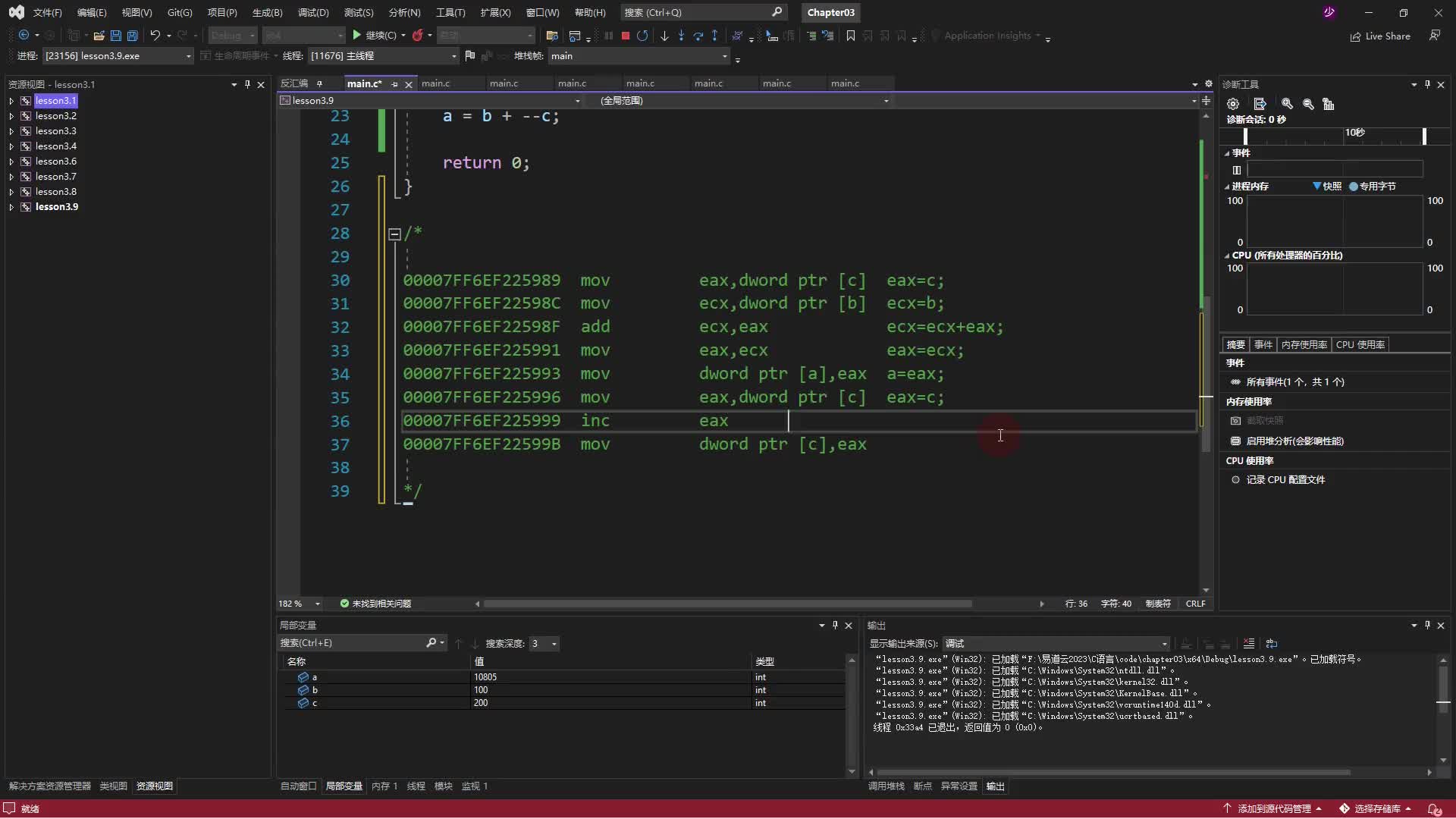
Task: Zoom in on diagnostic timeline
Action: click(1287, 104)
